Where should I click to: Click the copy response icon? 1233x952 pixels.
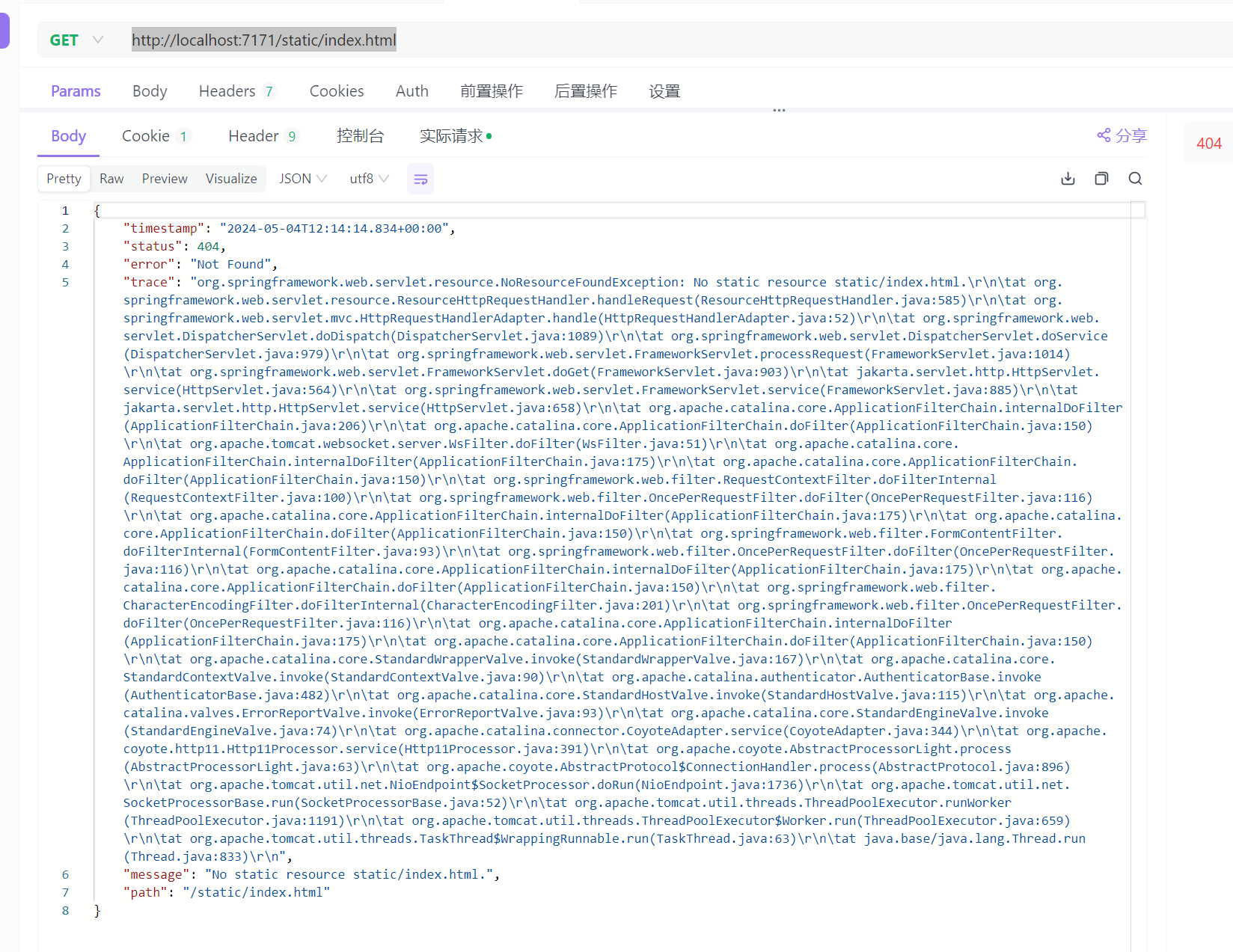(1101, 179)
